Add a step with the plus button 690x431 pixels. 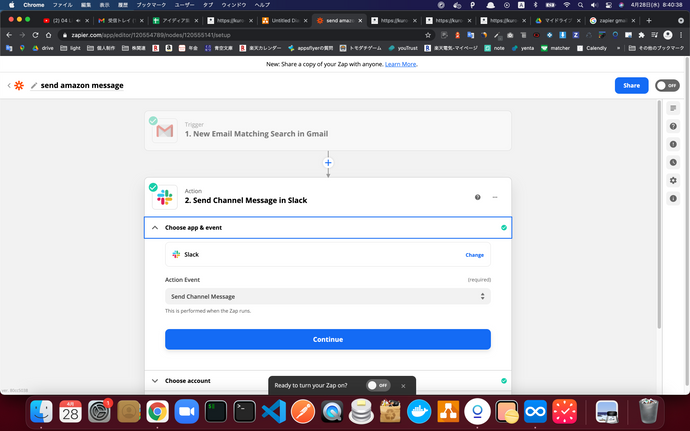coord(328,163)
